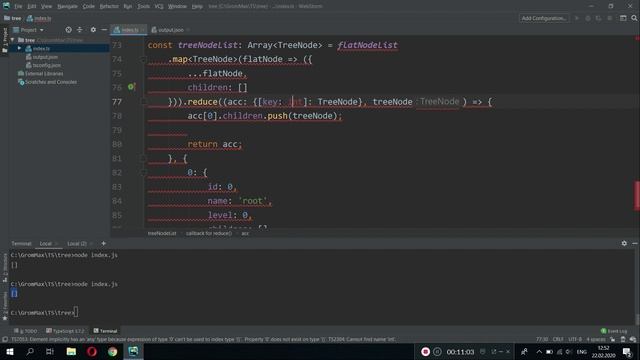
Task: Open the Help menu
Action: (x=197, y=6)
